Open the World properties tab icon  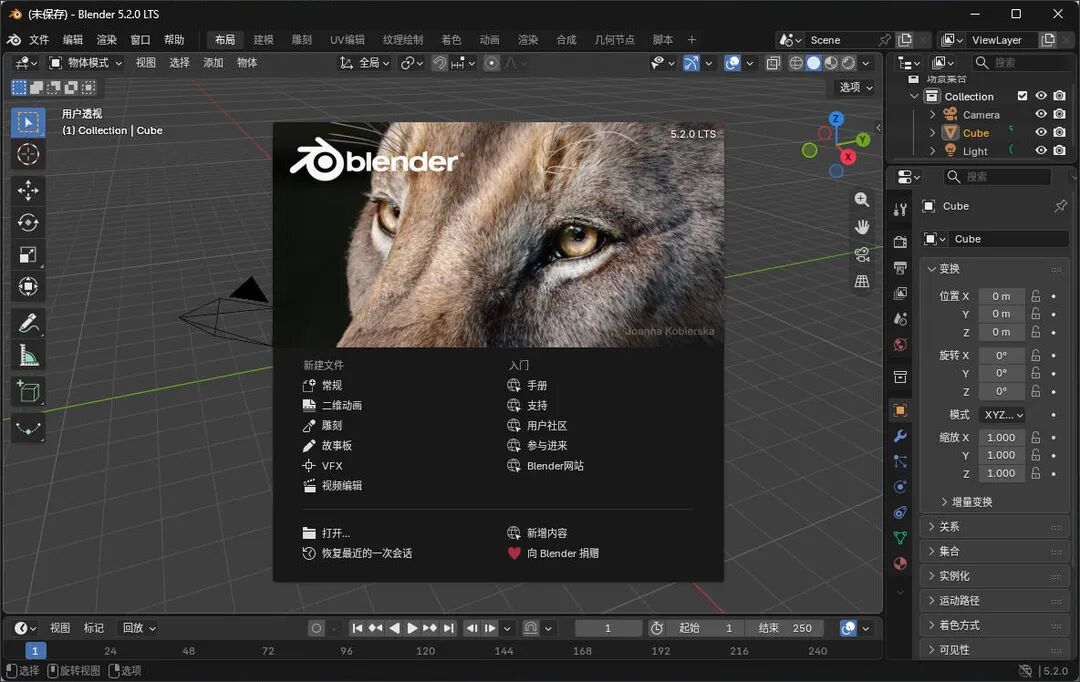tap(900, 344)
